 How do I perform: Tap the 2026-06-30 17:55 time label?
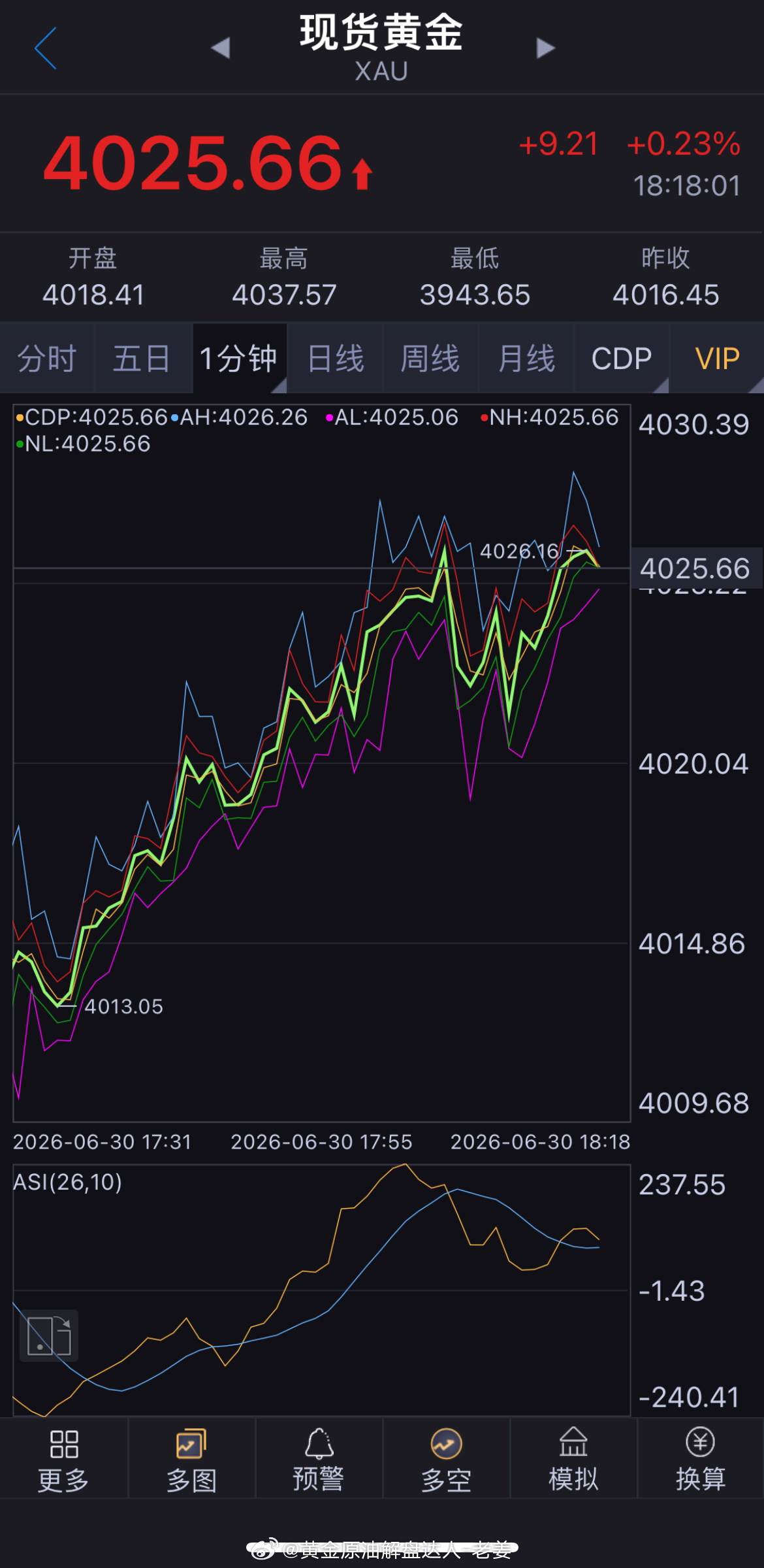pos(321,1141)
